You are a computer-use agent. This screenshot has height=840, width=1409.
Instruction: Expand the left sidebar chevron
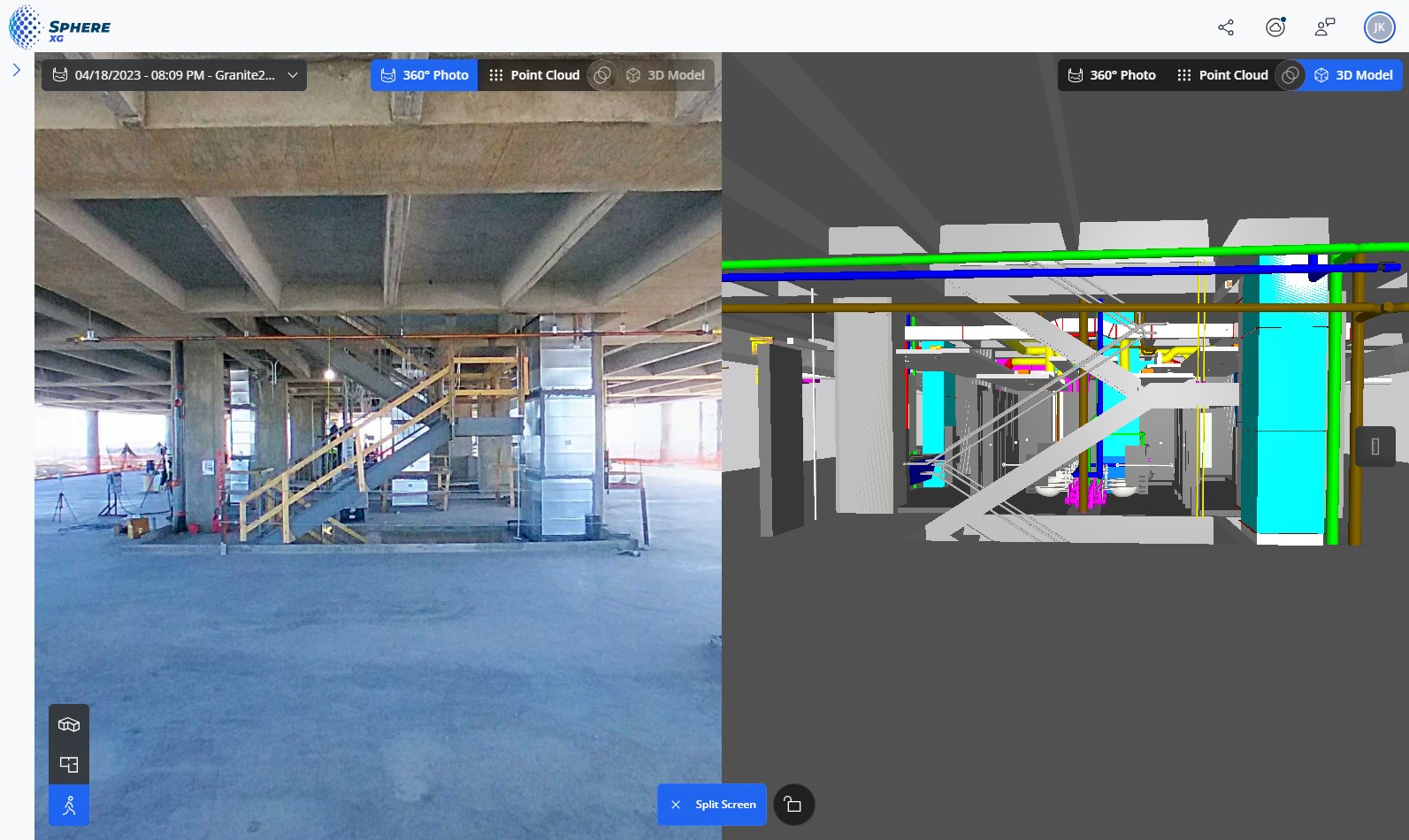coord(16,70)
